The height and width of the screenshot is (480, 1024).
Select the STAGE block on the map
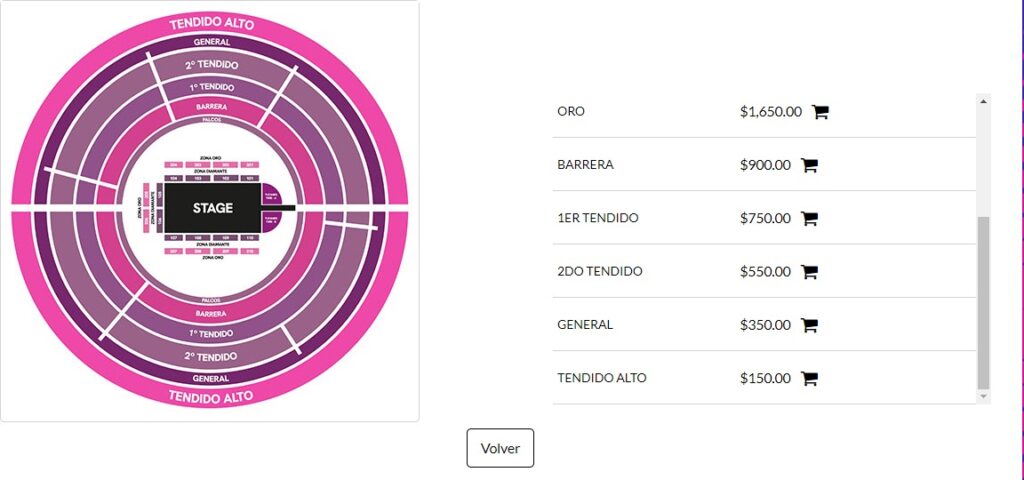(212, 208)
